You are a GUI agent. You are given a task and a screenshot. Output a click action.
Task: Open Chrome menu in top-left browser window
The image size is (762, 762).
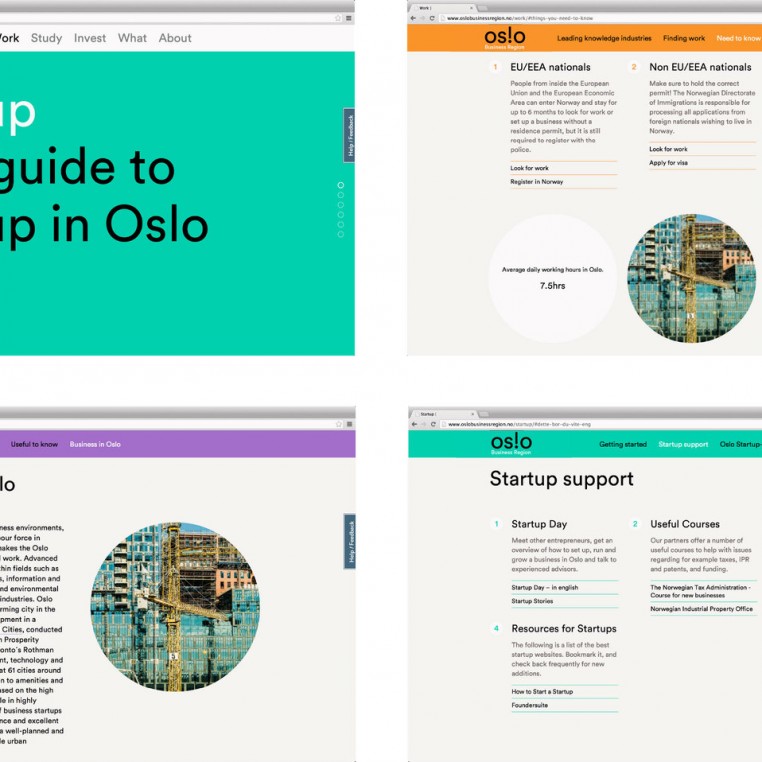349,18
